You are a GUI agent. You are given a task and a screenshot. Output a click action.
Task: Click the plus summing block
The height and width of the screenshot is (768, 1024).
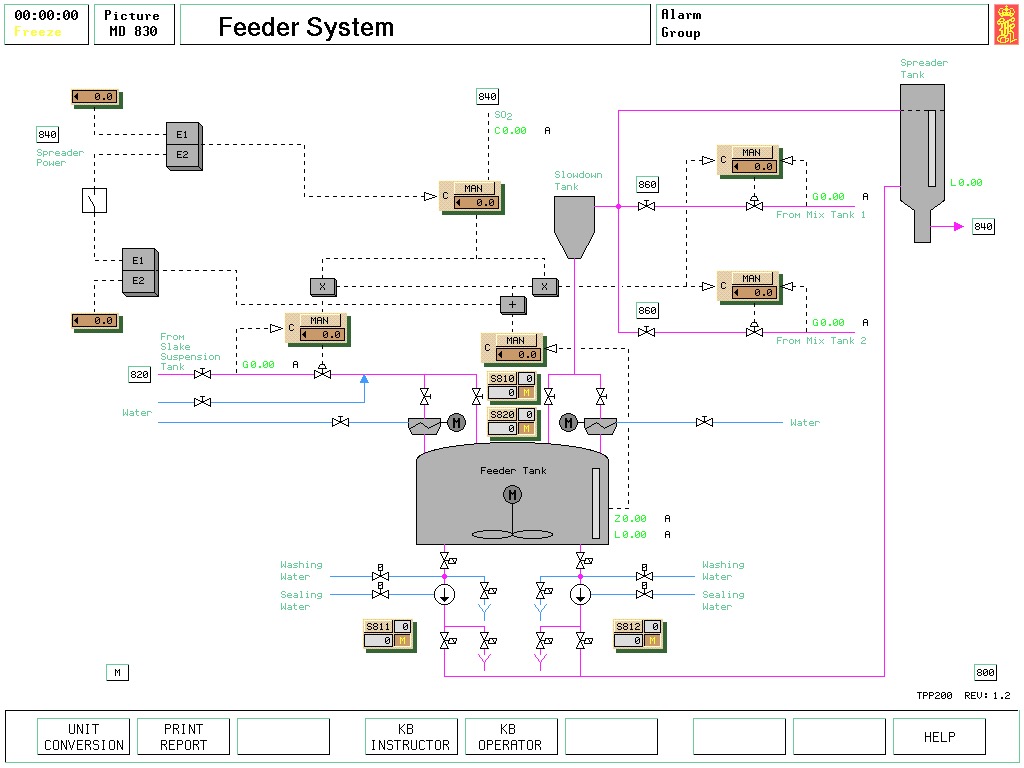point(513,304)
